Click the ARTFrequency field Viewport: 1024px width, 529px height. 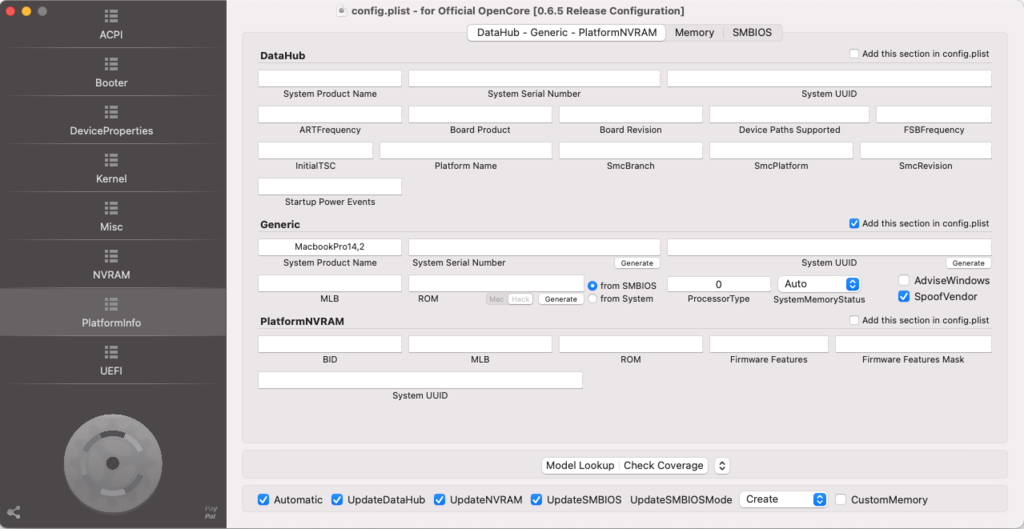pos(330,114)
